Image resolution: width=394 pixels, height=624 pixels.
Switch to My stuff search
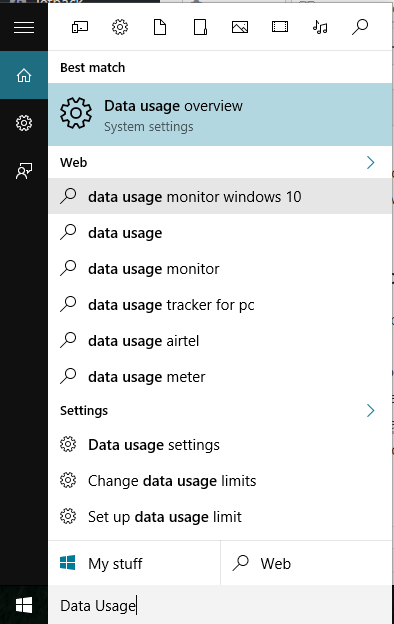[134, 564]
